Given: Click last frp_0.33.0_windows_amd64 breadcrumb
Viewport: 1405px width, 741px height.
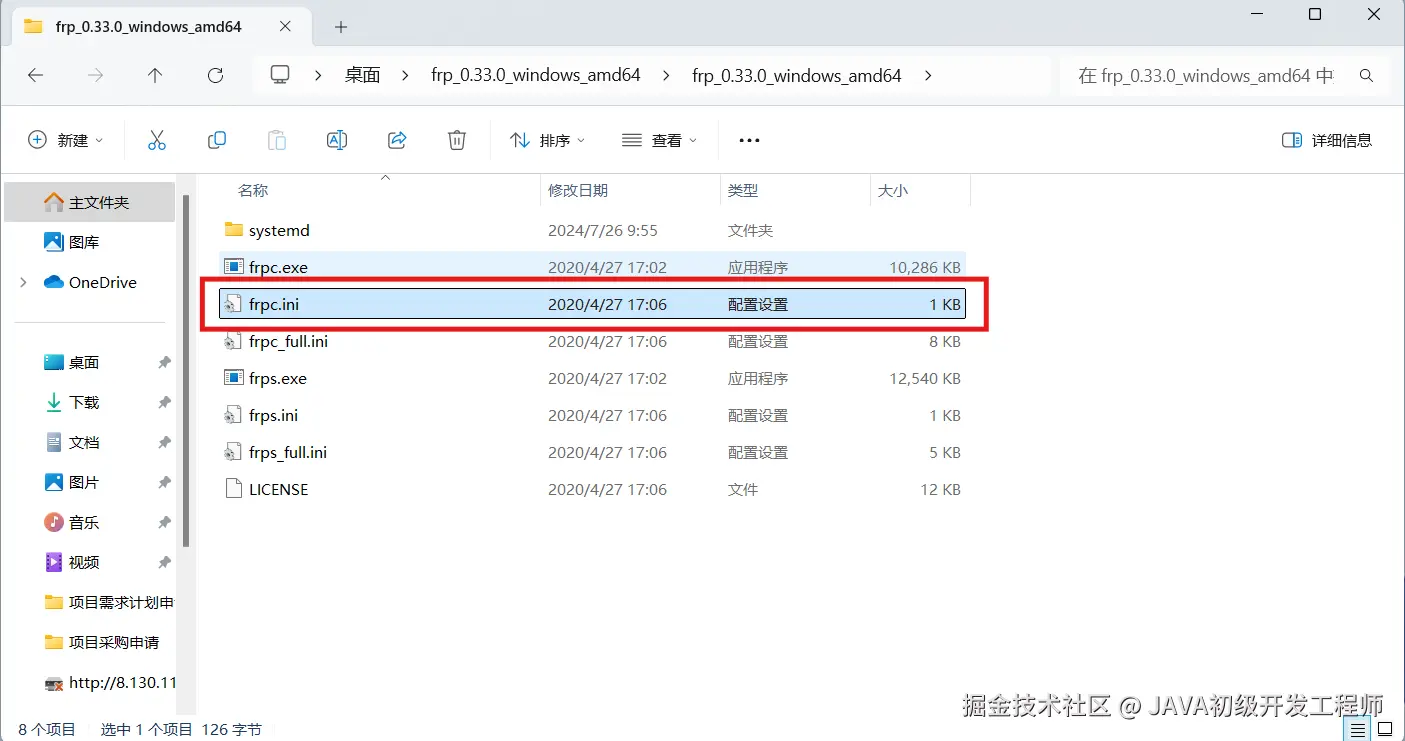Looking at the screenshot, I should click(797, 75).
